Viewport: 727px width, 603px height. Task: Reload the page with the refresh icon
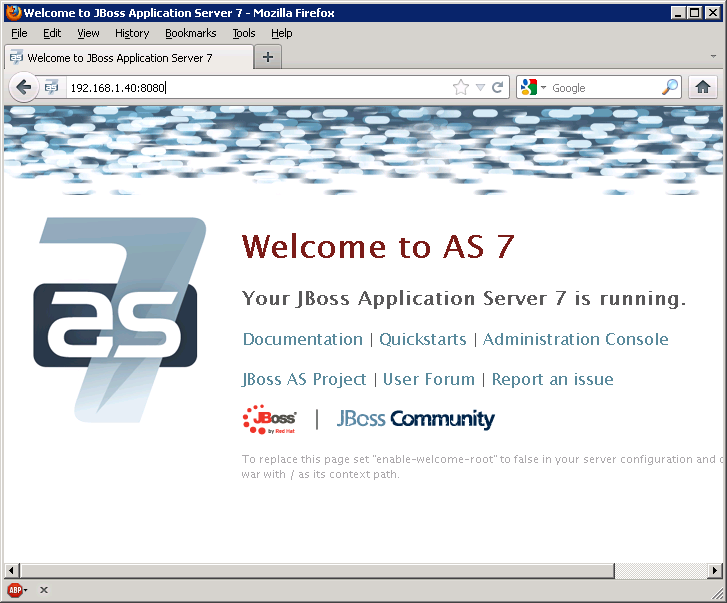pos(497,88)
